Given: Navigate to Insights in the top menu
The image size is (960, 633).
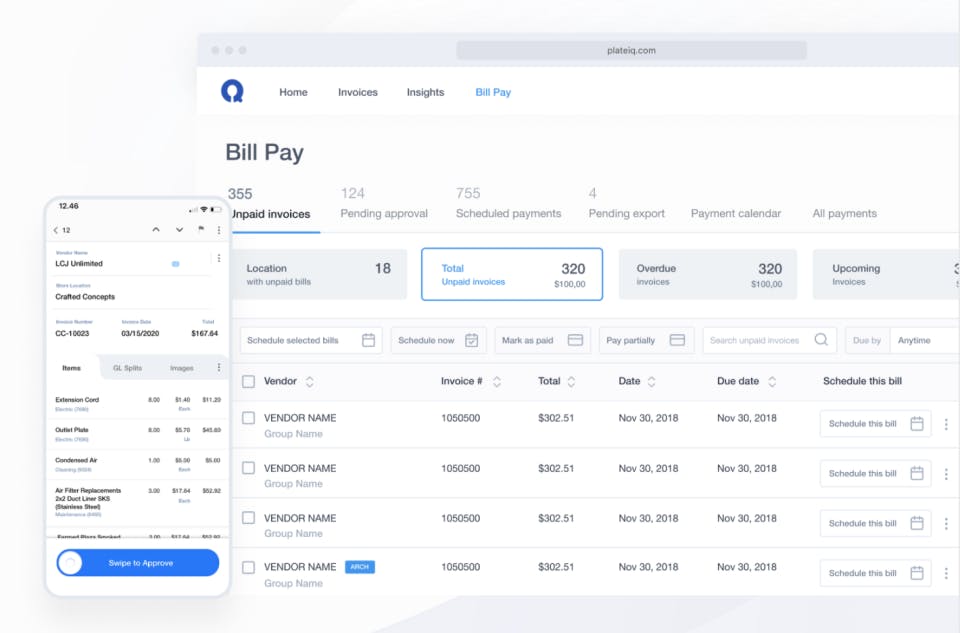Looking at the screenshot, I should 425,91.
